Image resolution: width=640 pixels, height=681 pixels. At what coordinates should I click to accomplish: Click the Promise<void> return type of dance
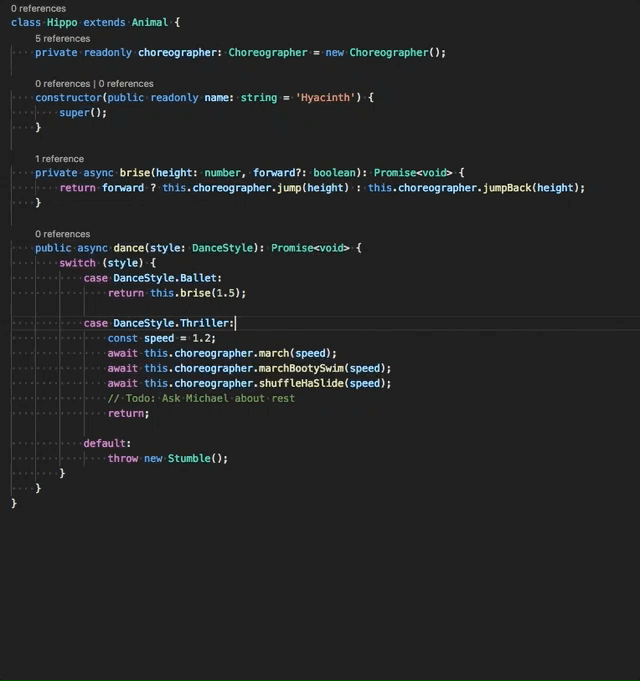[310, 248]
